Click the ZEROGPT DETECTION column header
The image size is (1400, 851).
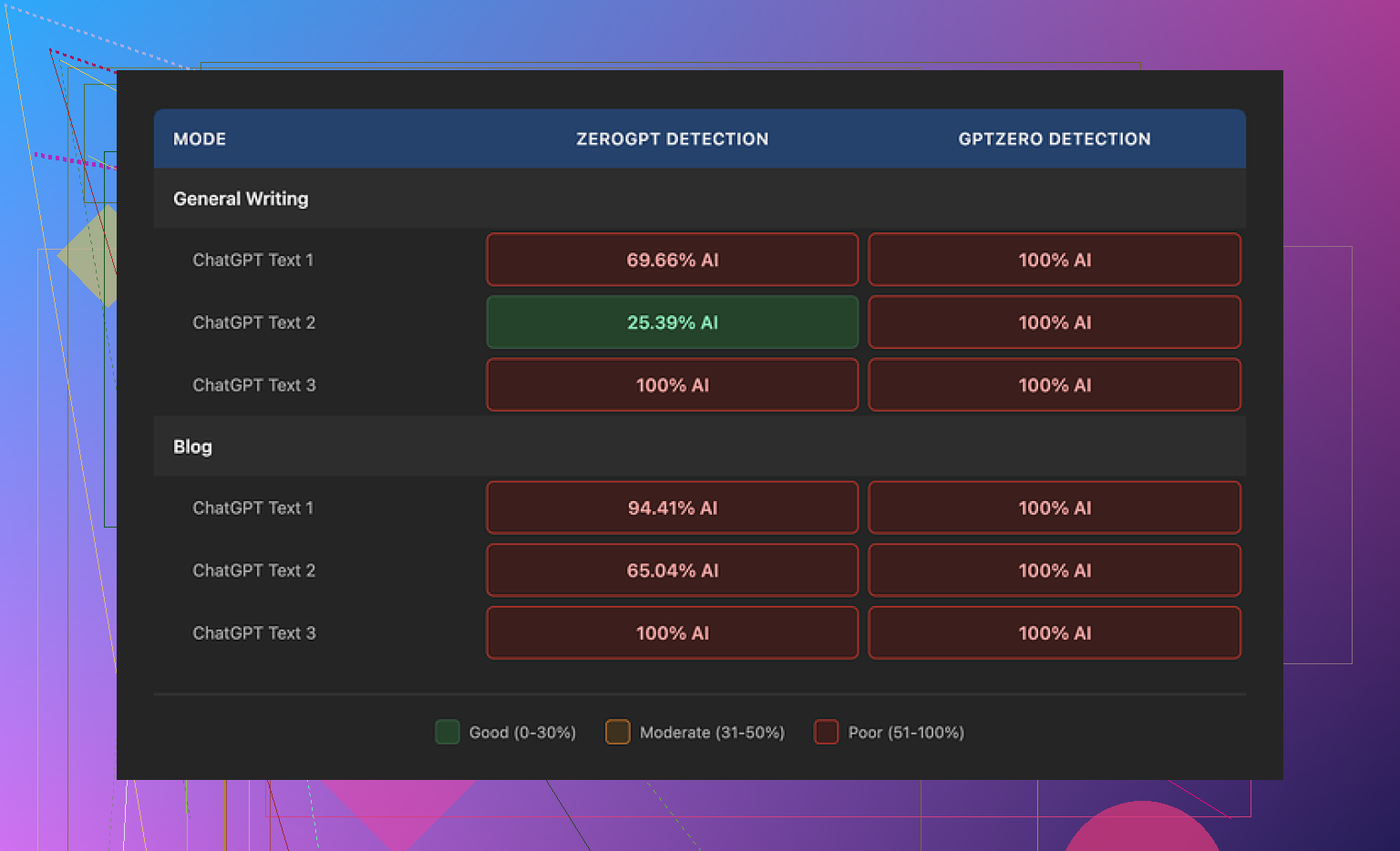pyautogui.click(x=672, y=139)
